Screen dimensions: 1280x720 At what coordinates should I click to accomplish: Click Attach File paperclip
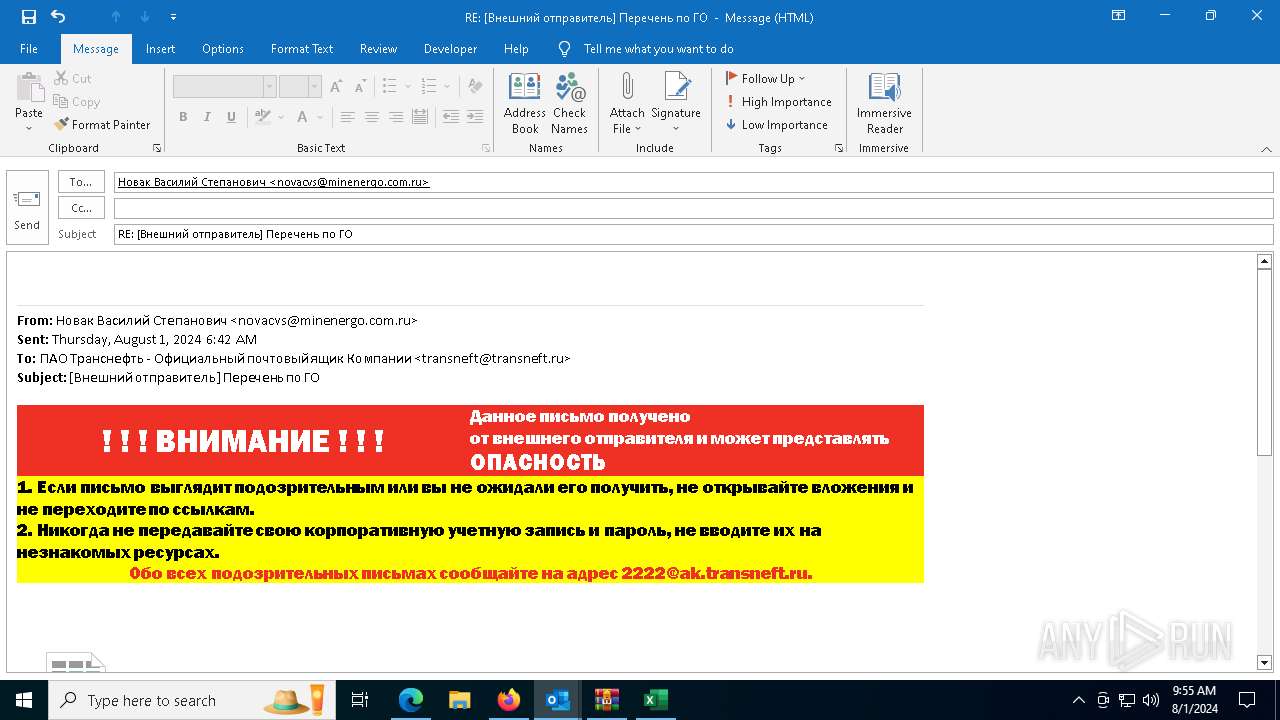point(627,103)
